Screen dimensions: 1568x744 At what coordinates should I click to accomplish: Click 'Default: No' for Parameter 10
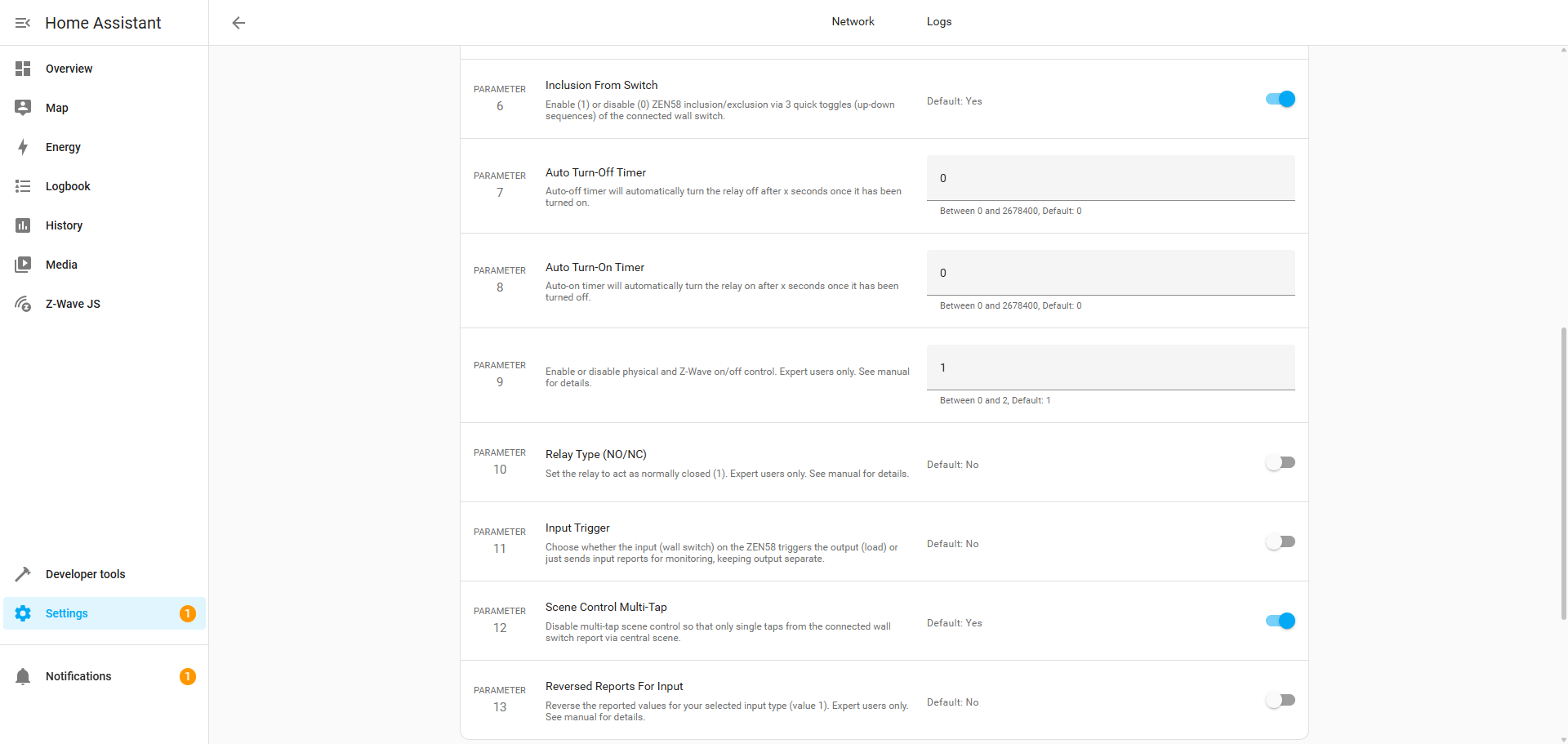coord(952,465)
